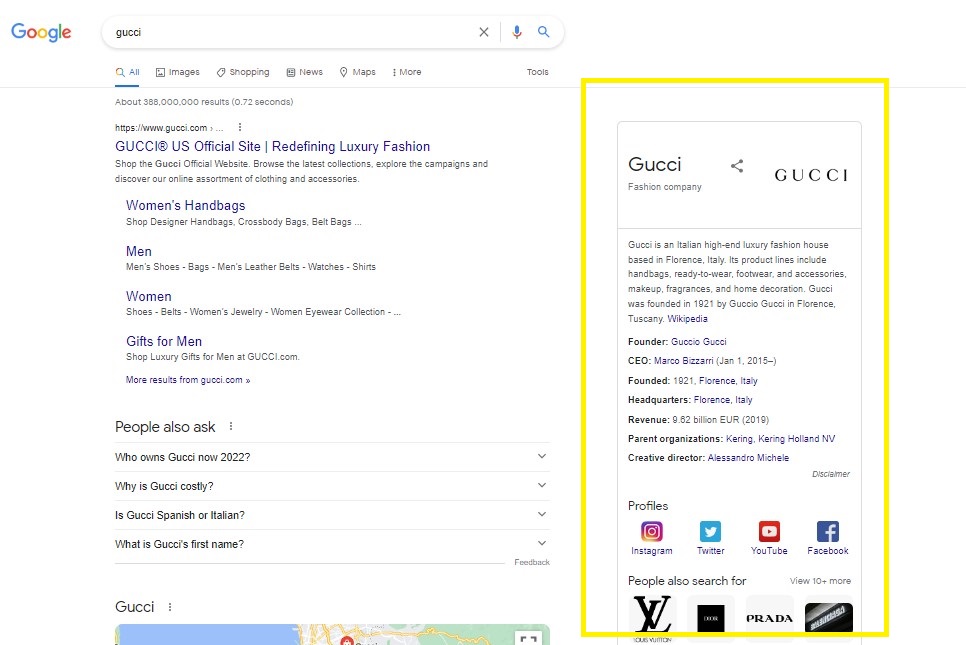Open the "Women's Handbags" result link

pos(185,205)
